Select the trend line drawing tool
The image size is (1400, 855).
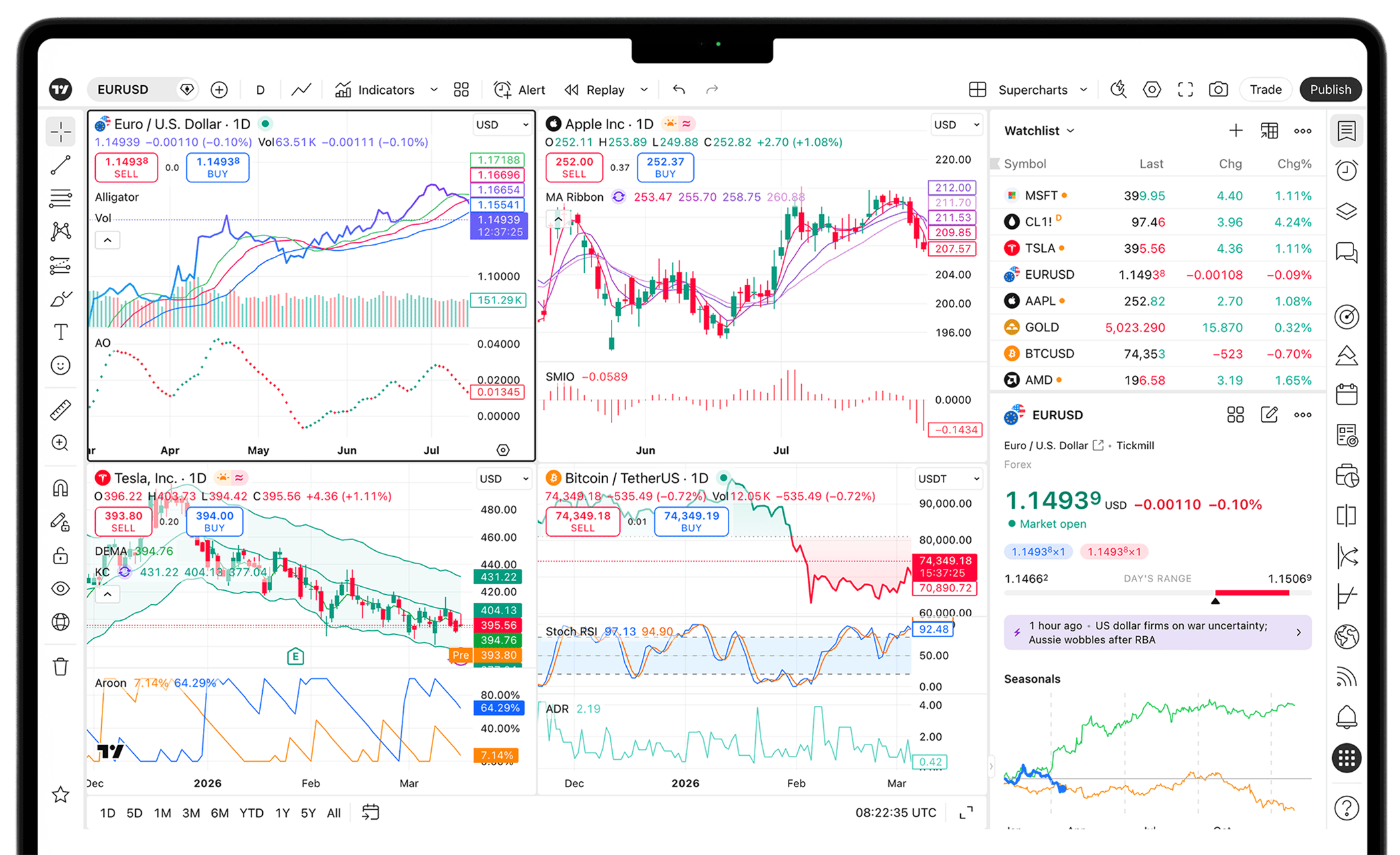(x=61, y=165)
